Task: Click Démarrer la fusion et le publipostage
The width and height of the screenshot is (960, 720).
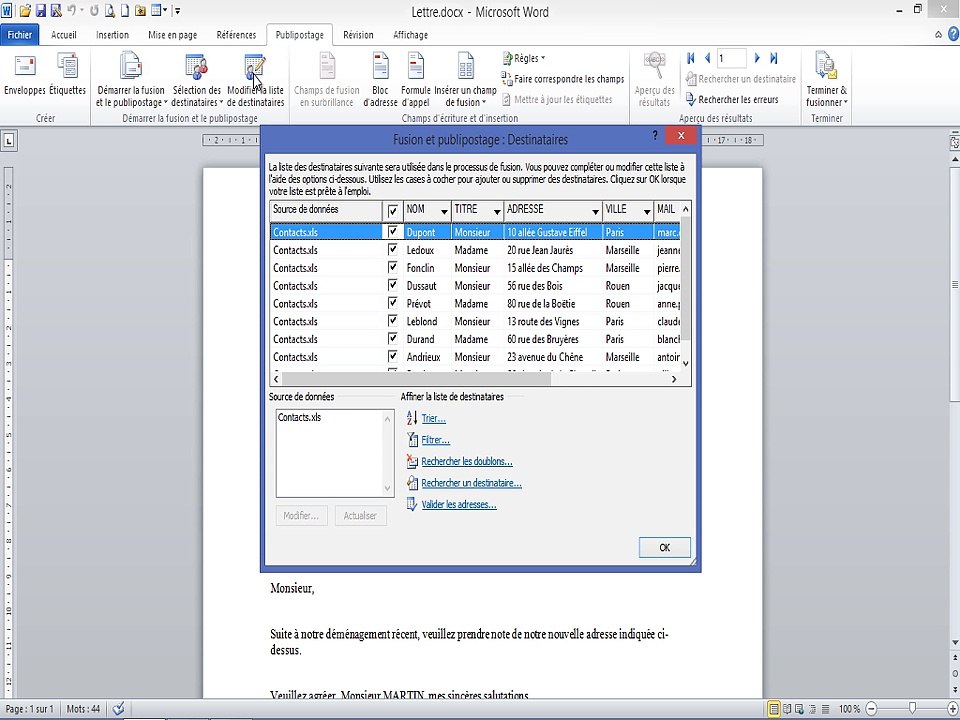Action: click(x=131, y=80)
